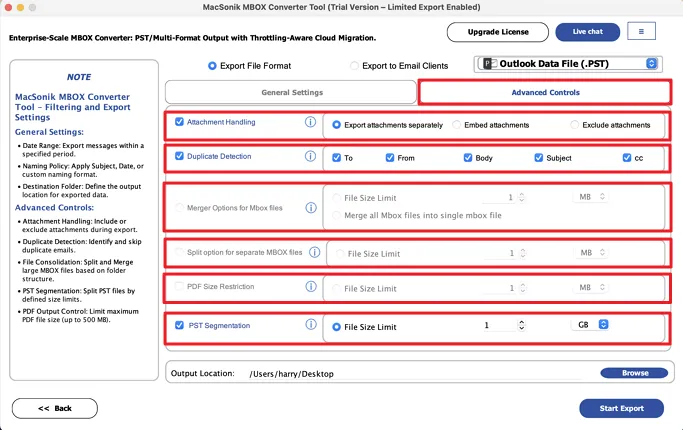Click info icon for Duplicate Detection
Image resolution: width=683 pixels, height=430 pixels.
pyautogui.click(x=310, y=156)
